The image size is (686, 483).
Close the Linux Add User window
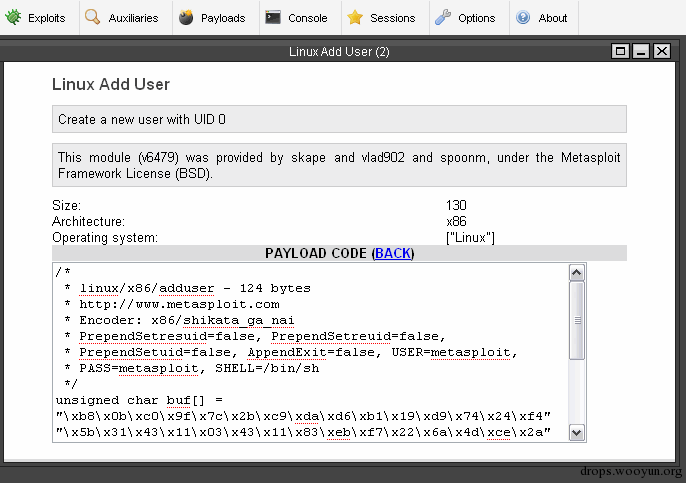pyautogui.click(x=662, y=51)
